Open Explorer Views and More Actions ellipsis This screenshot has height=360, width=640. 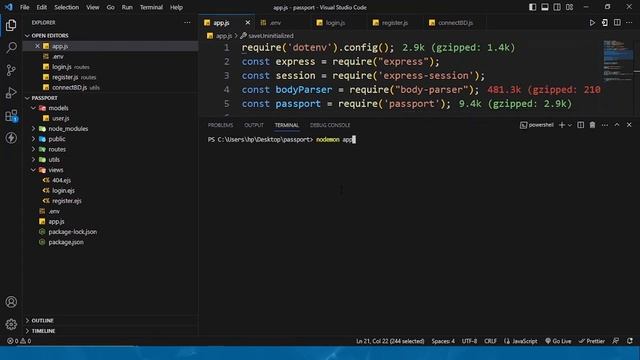pos(187,22)
